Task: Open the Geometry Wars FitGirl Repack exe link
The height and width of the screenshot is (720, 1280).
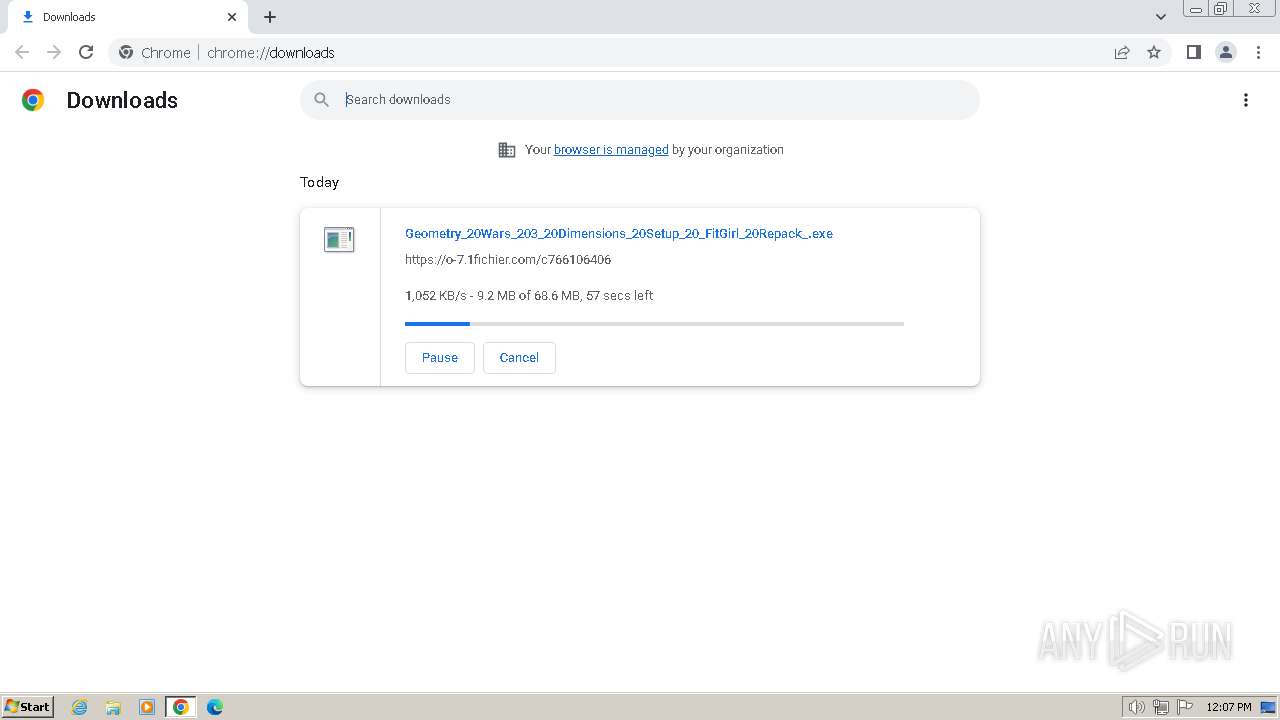Action: 619,233
